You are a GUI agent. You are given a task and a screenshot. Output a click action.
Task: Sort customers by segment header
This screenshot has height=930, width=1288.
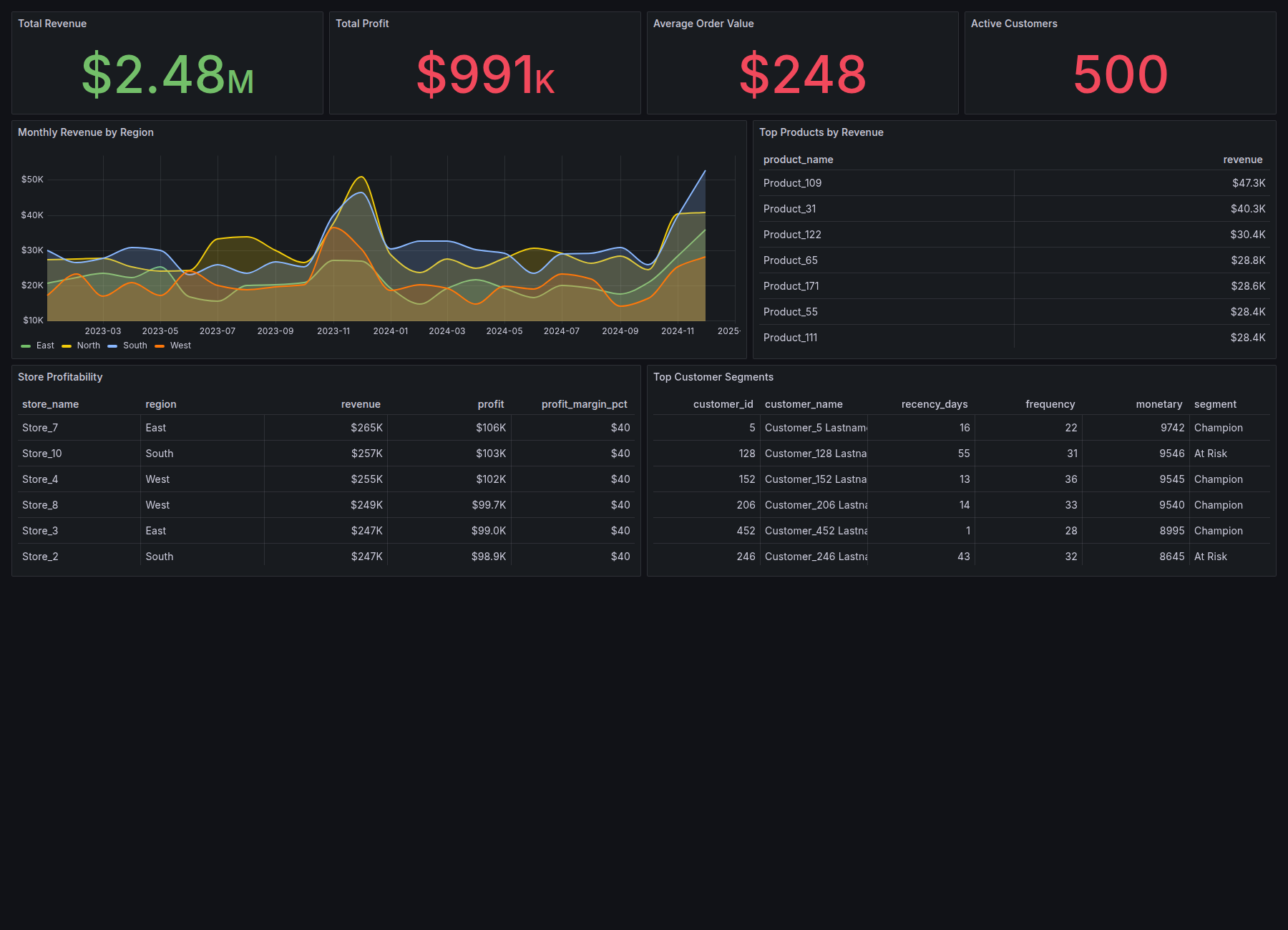[1215, 404]
